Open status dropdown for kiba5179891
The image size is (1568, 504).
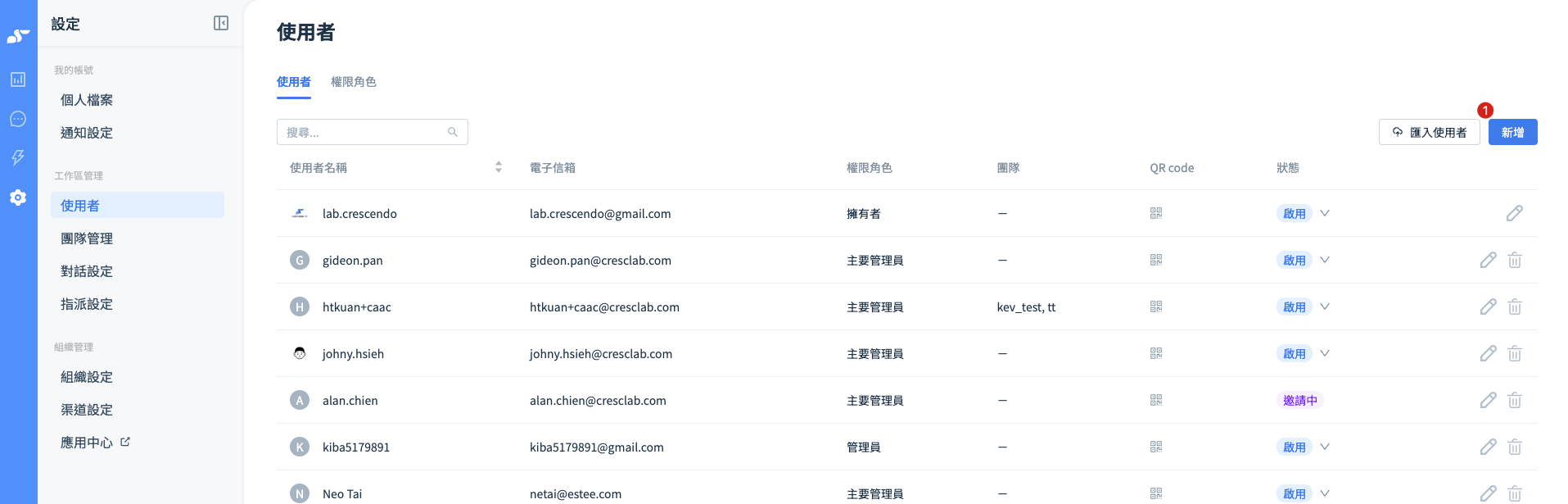1325,447
